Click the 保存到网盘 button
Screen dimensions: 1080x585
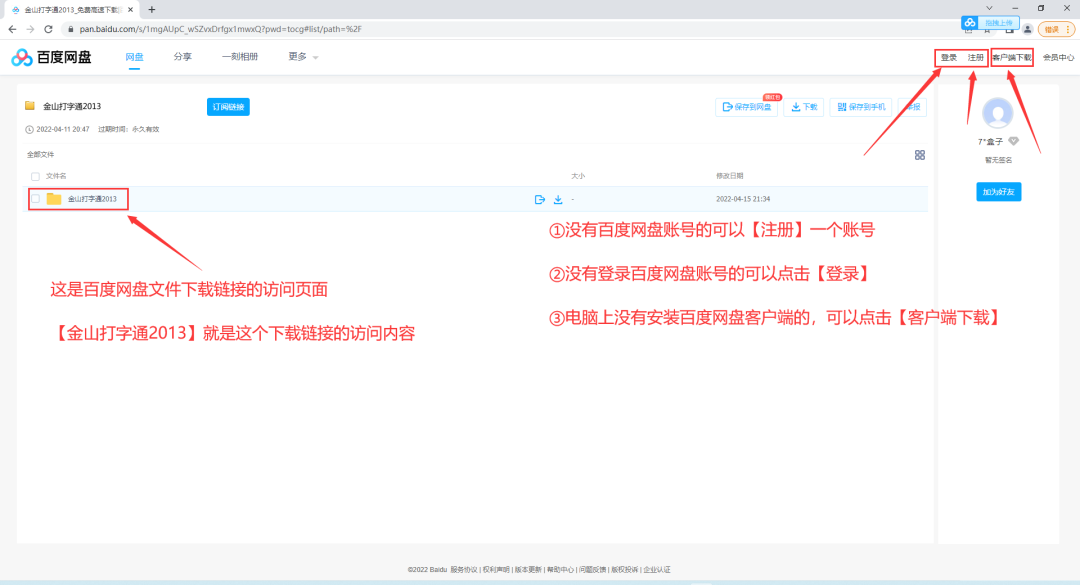click(x=746, y=107)
